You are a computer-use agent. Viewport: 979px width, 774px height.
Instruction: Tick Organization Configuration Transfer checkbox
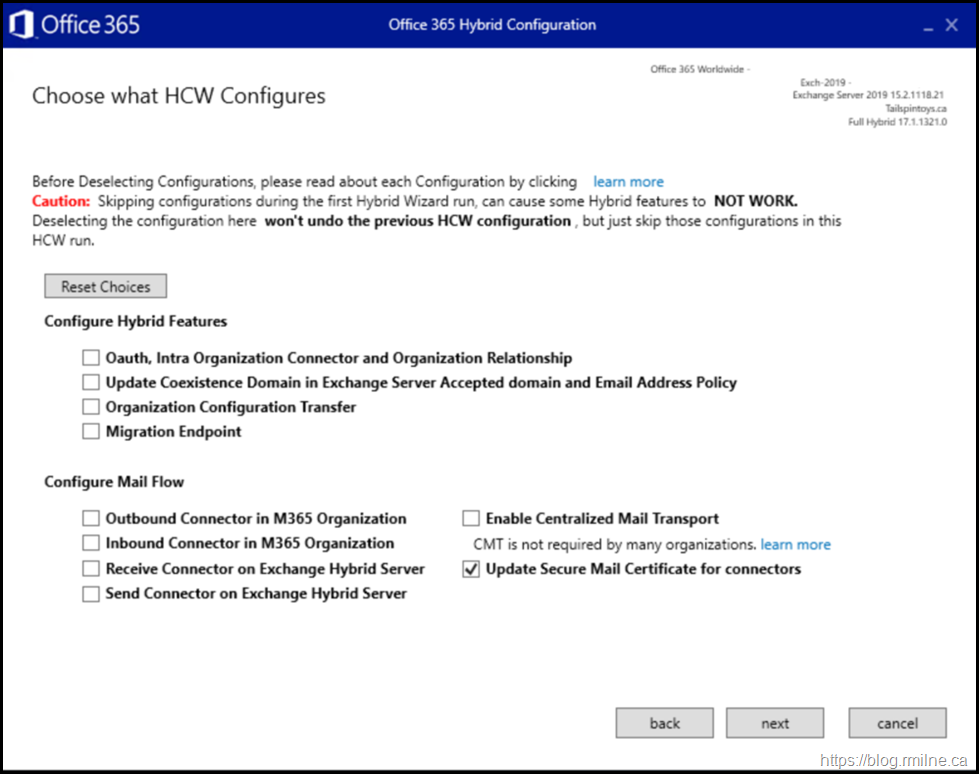click(91, 407)
